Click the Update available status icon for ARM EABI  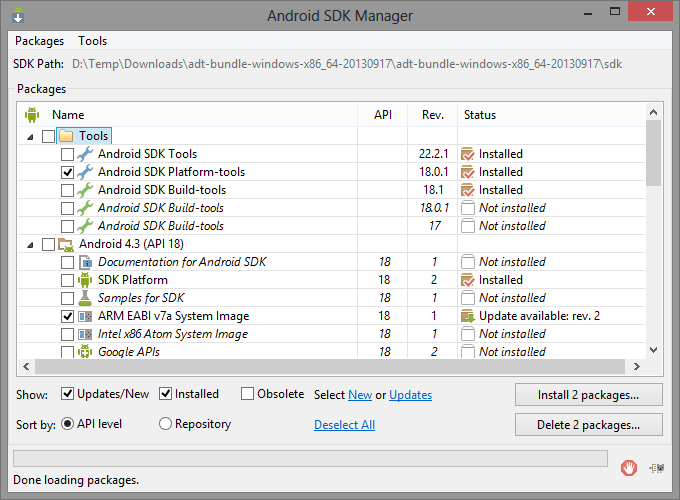(468, 316)
